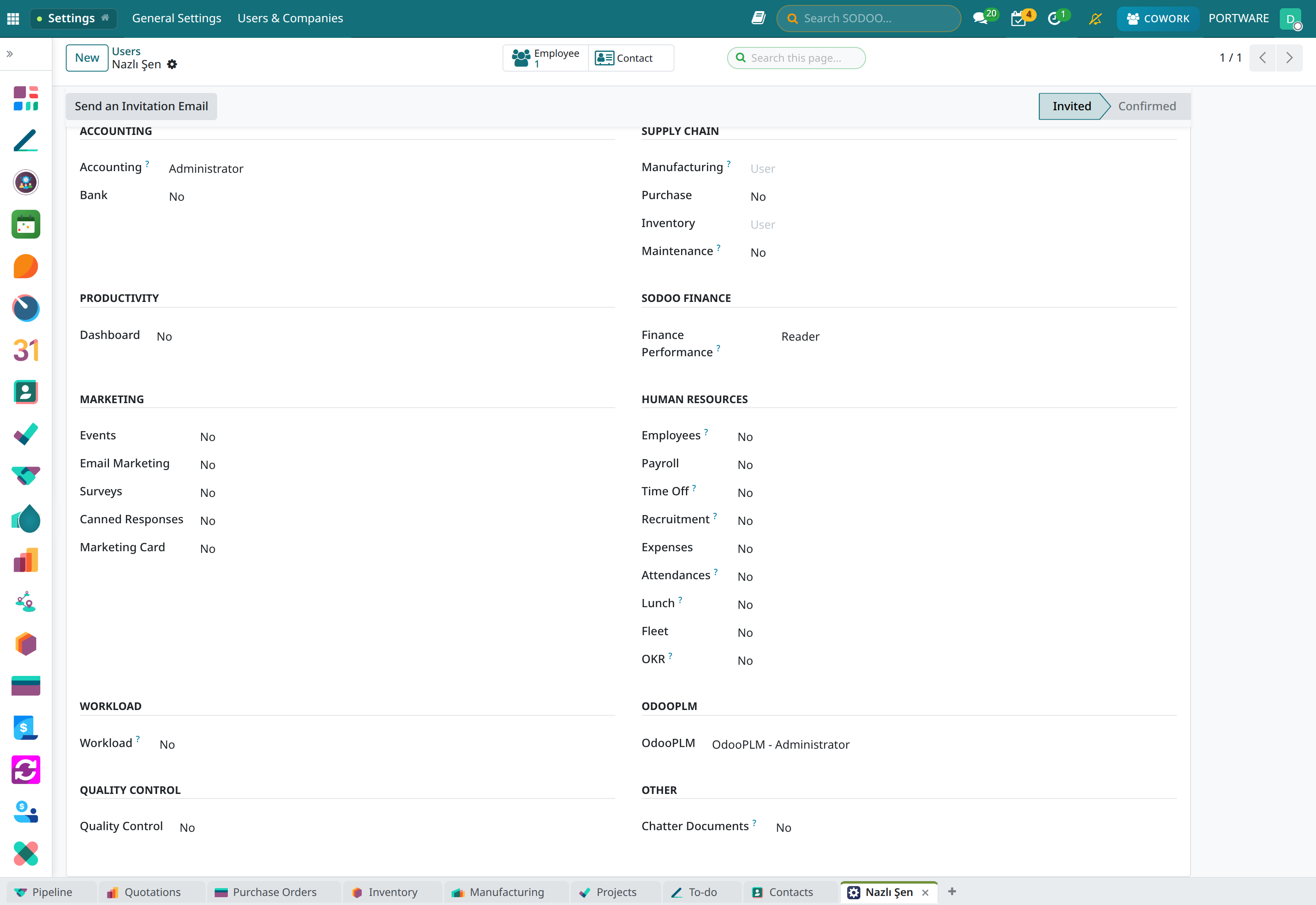Open the green calendar app in the sidebar

coord(25,224)
